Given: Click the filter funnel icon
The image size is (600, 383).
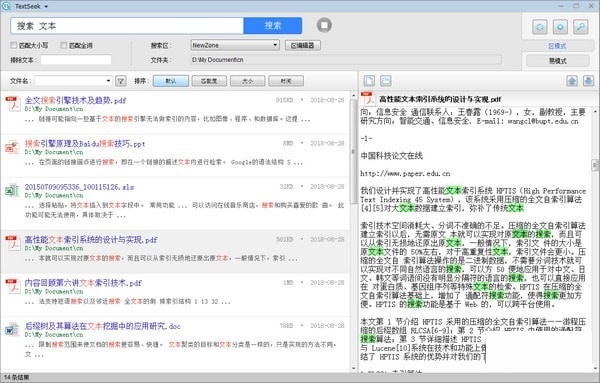Looking at the screenshot, I should coord(121,81).
